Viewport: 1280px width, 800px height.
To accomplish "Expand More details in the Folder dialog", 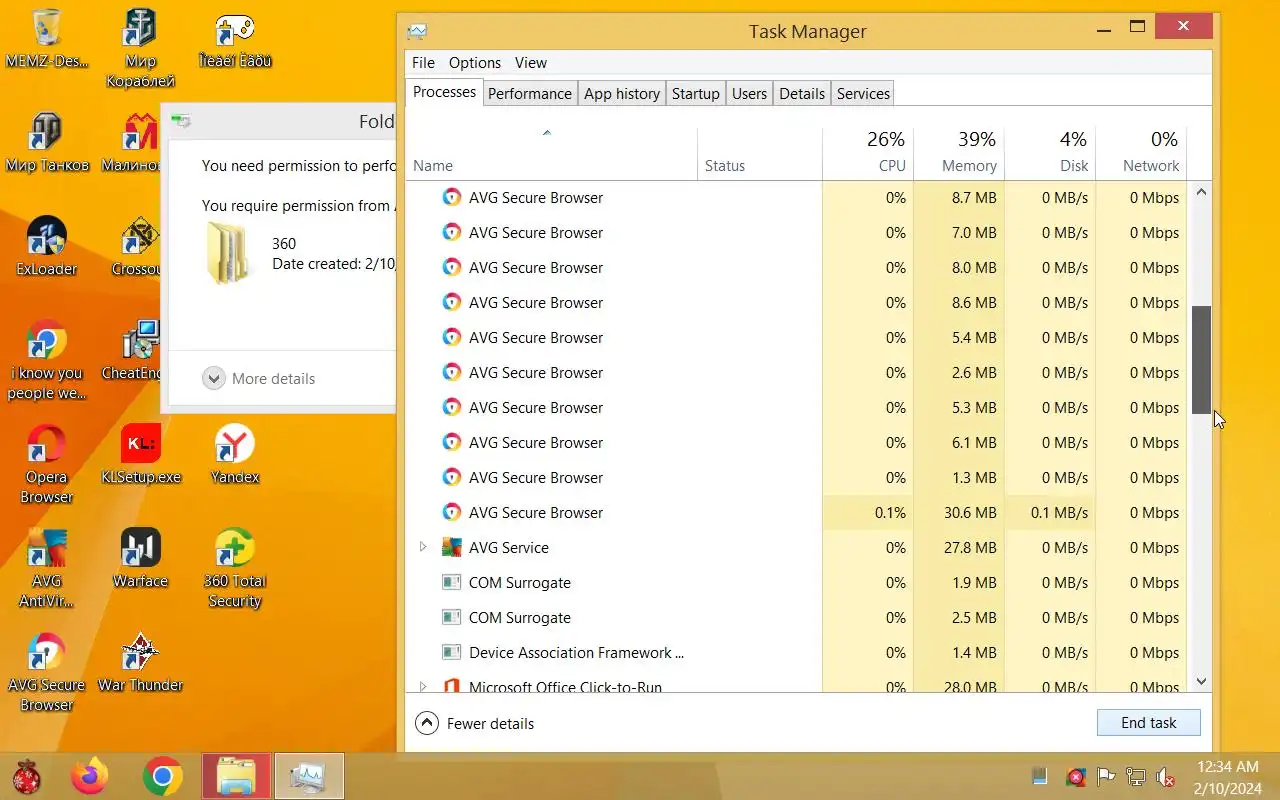I will coord(259,378).
